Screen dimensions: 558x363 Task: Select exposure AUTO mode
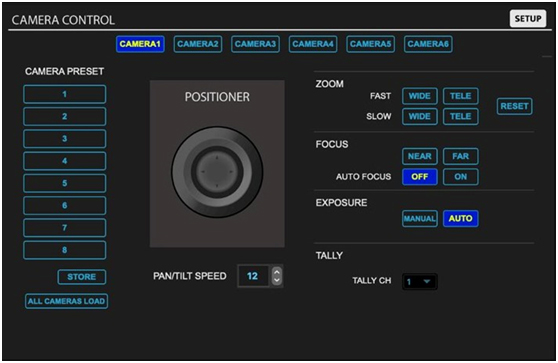460,219
